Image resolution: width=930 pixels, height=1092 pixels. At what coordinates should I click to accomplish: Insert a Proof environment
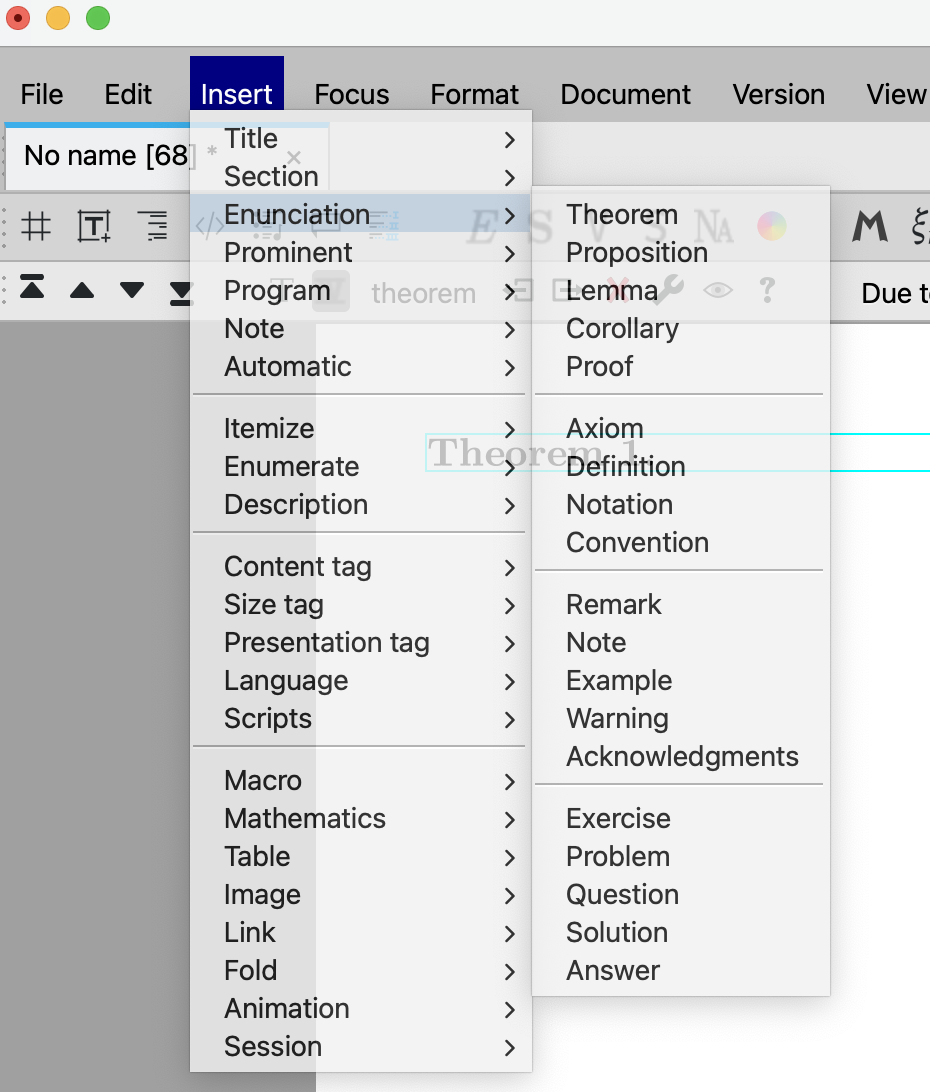click(x=599, y=366)
